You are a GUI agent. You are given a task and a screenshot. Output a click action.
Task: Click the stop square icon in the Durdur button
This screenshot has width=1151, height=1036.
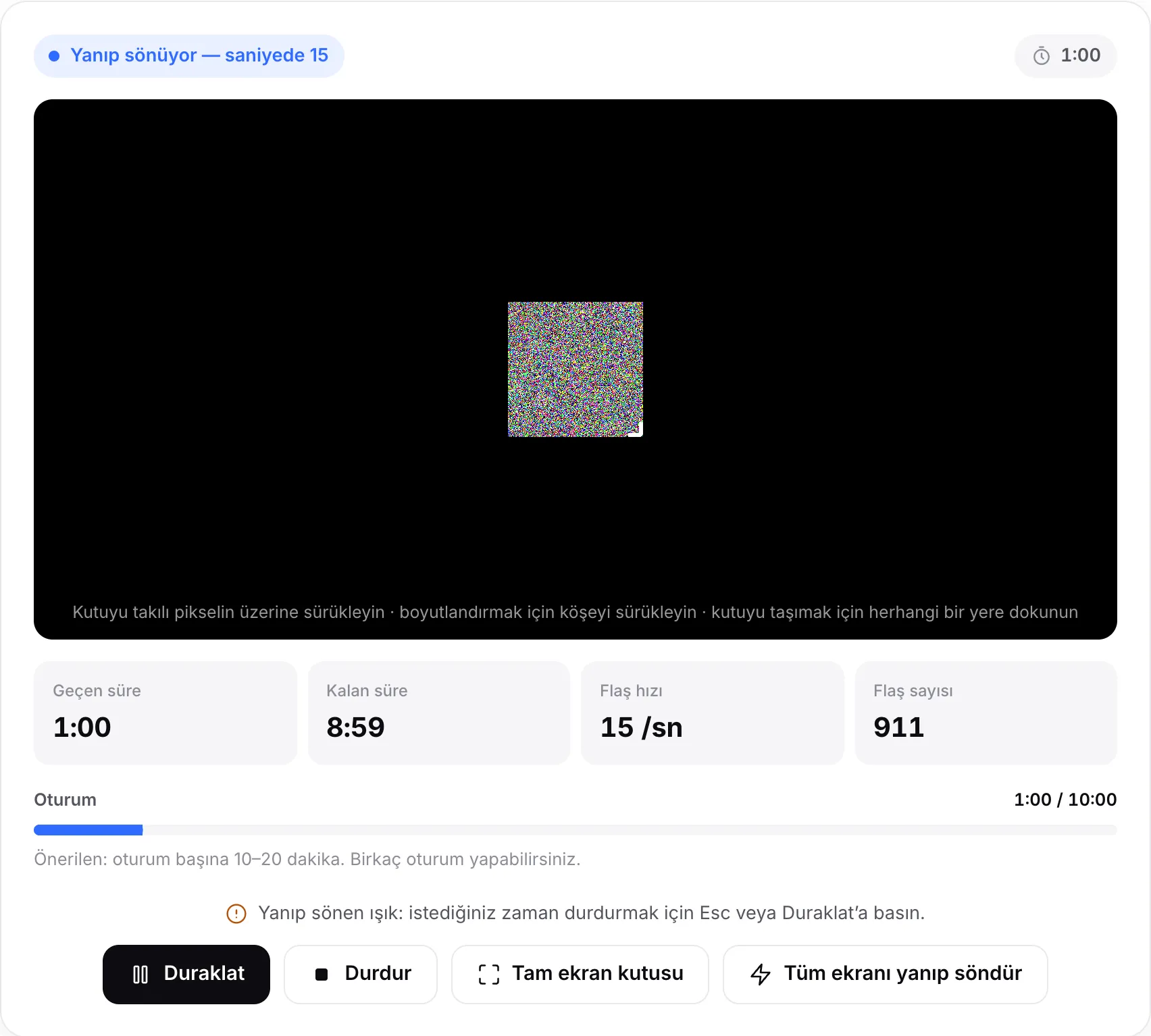322,974
